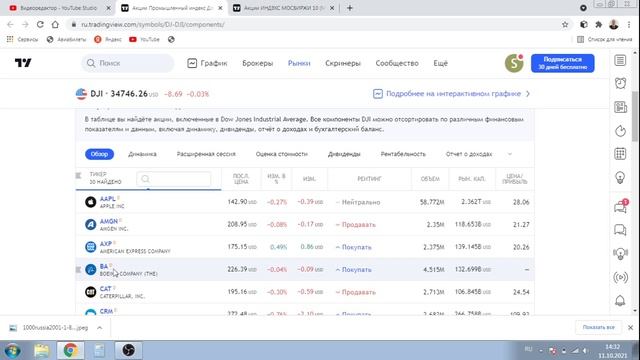Open File Explorer from the taskbar
Screen dimensions: 640x360
coord(41,351)
